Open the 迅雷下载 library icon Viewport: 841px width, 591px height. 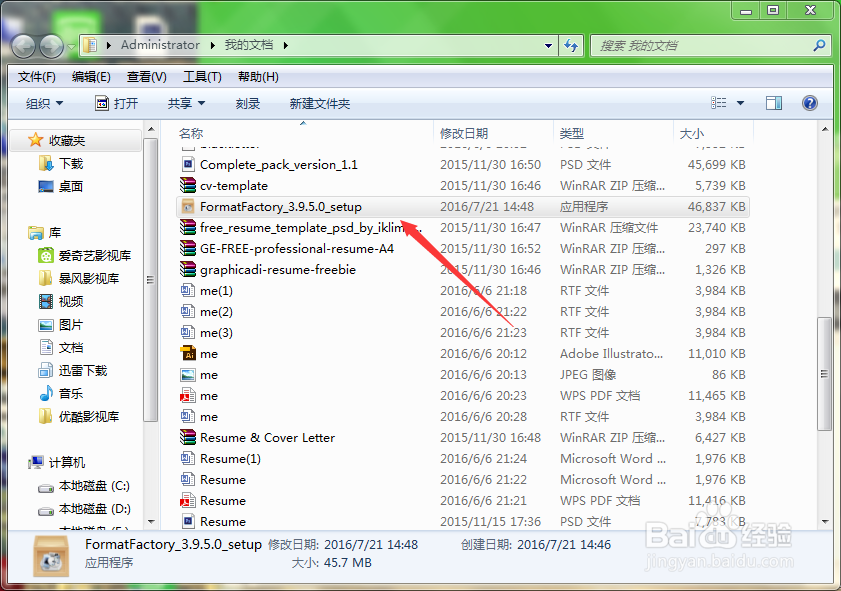(x=46, y=371)
